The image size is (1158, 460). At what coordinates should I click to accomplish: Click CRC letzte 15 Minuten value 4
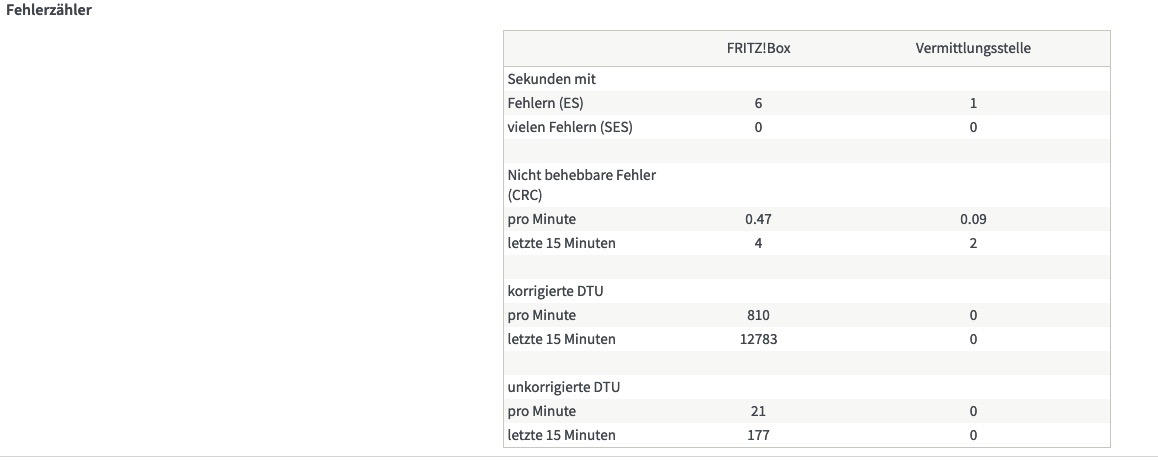point(758,243)
